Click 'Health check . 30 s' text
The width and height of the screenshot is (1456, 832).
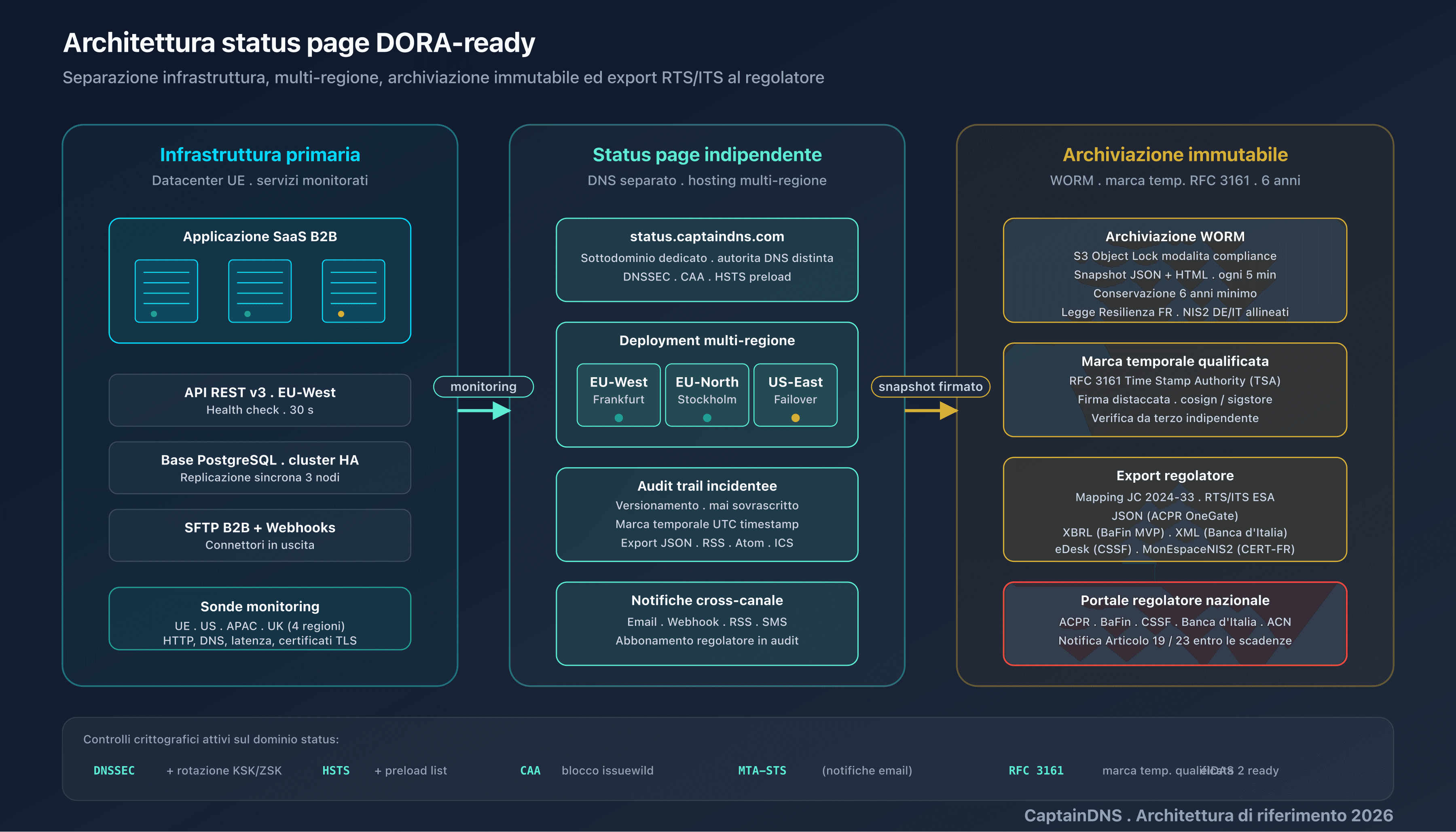click(260, 410)
